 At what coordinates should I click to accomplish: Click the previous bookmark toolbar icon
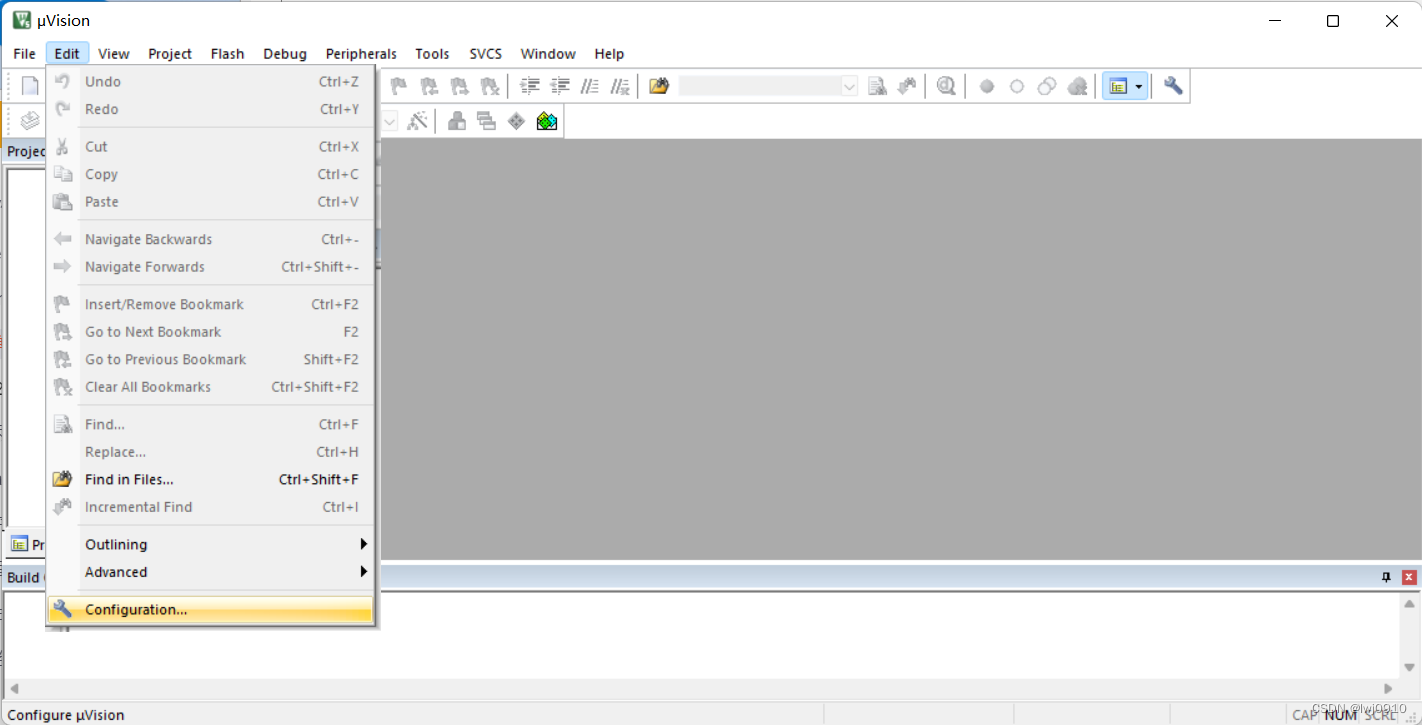tap(428, 86)
